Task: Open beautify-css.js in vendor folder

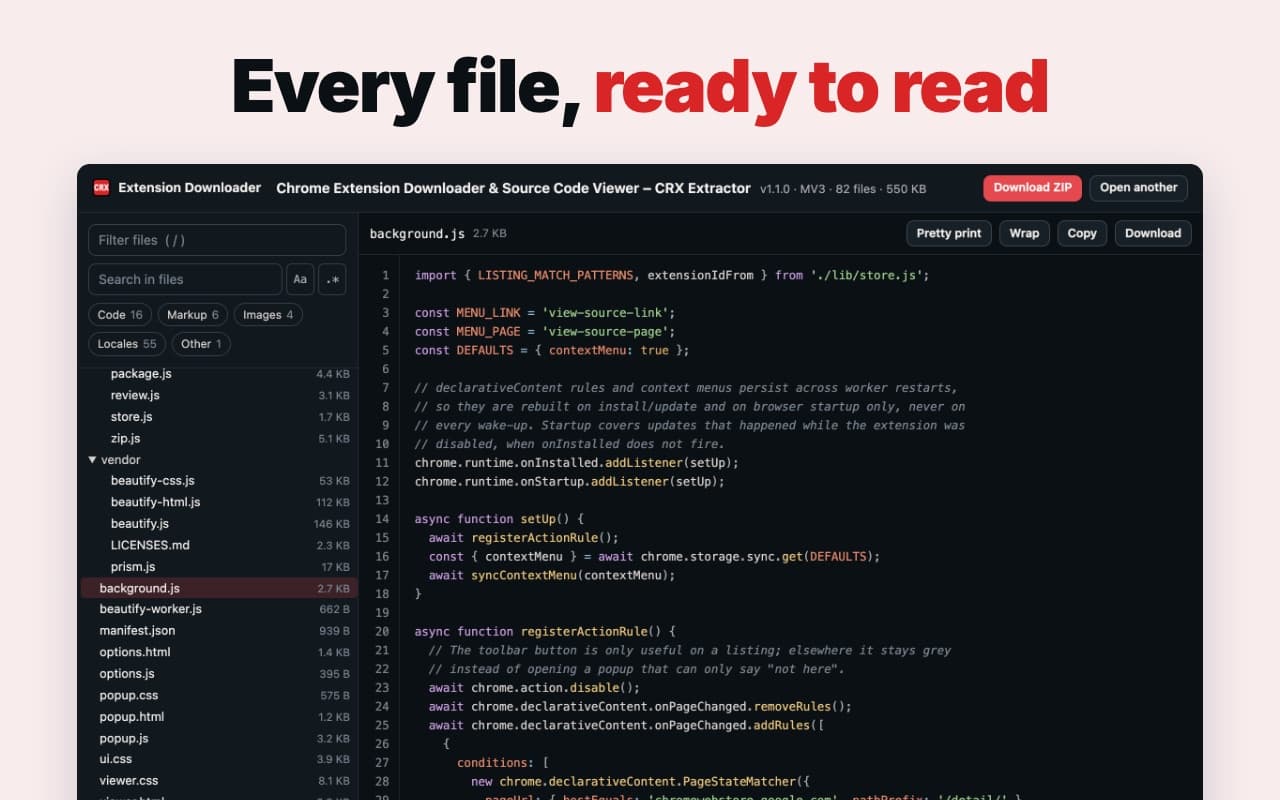Action: (x=219, y=481)
